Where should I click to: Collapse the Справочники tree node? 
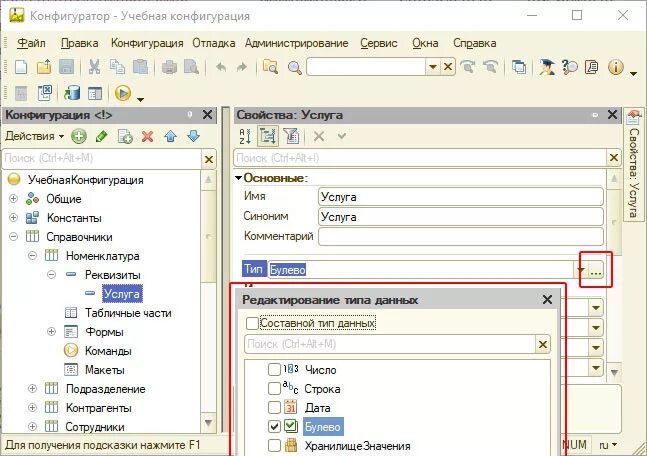(13, 237)
